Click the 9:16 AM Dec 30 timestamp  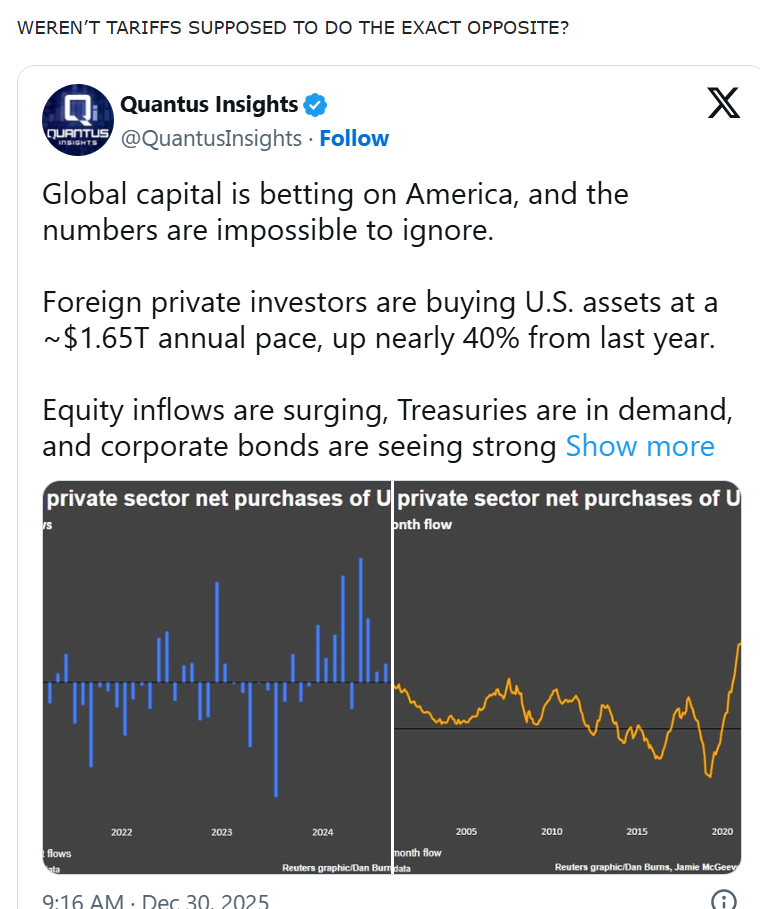click(155, 902)
